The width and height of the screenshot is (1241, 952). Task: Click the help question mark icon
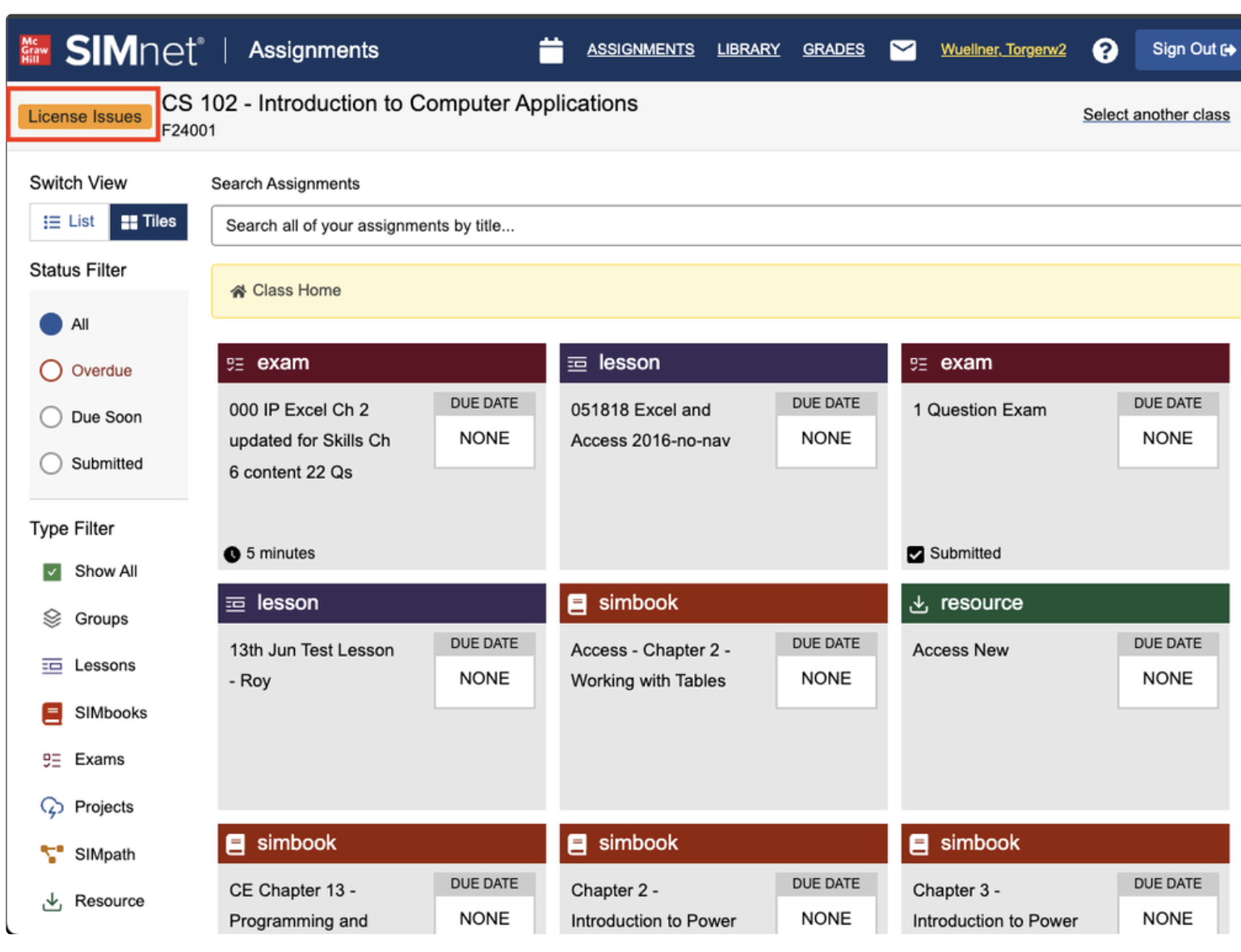1104,51
